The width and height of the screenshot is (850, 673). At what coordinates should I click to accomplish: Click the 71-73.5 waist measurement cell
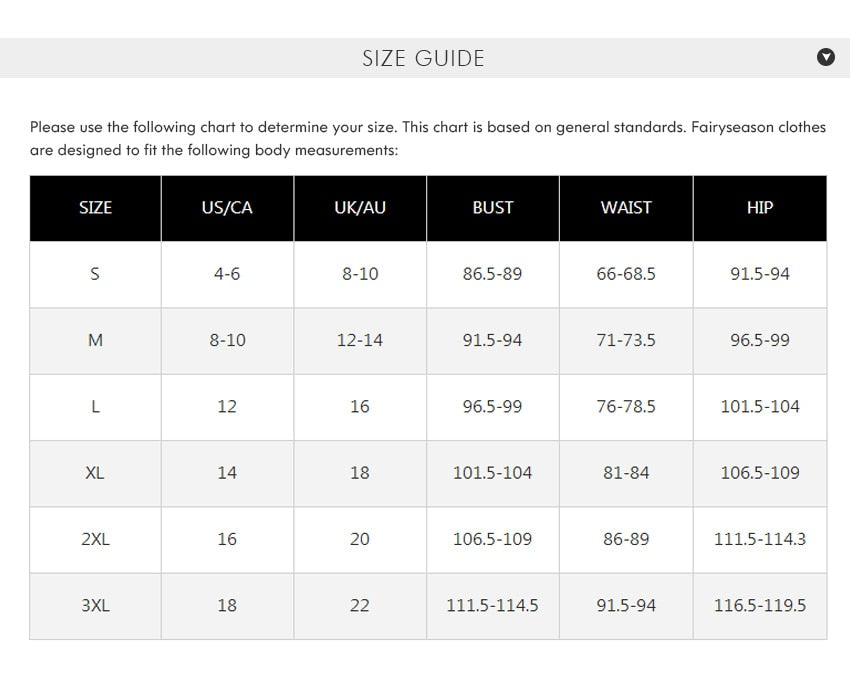pos(626,340)
